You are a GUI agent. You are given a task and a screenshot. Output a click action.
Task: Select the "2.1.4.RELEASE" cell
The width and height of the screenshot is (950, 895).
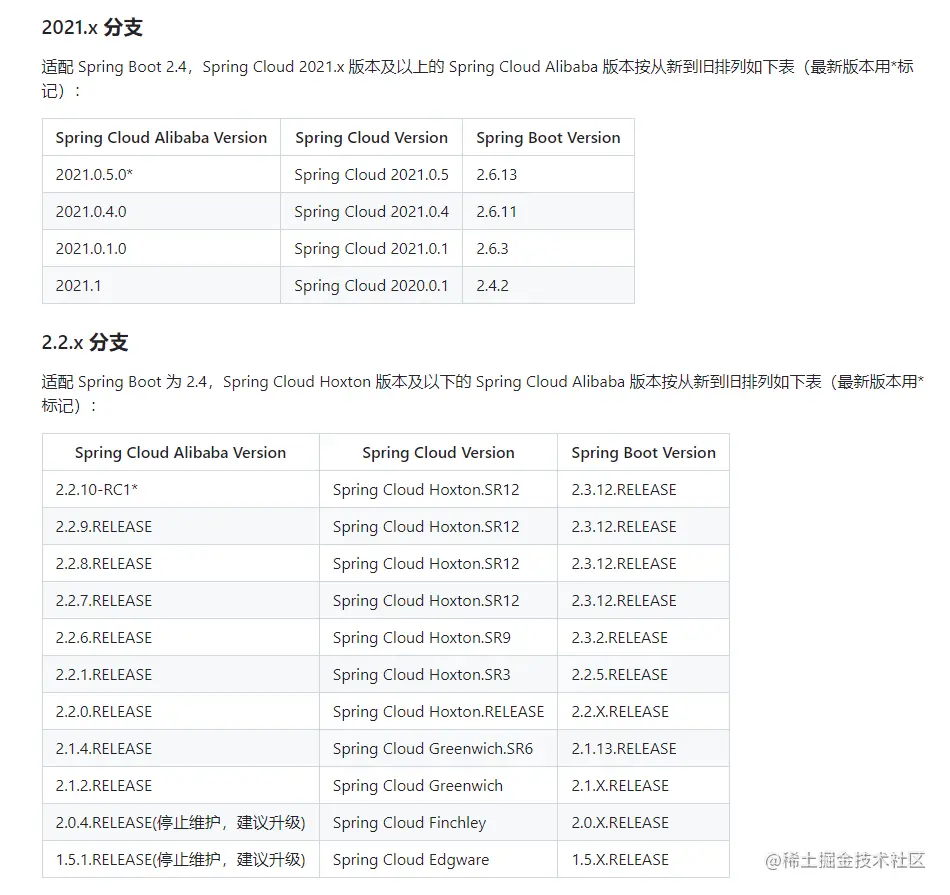181,748
